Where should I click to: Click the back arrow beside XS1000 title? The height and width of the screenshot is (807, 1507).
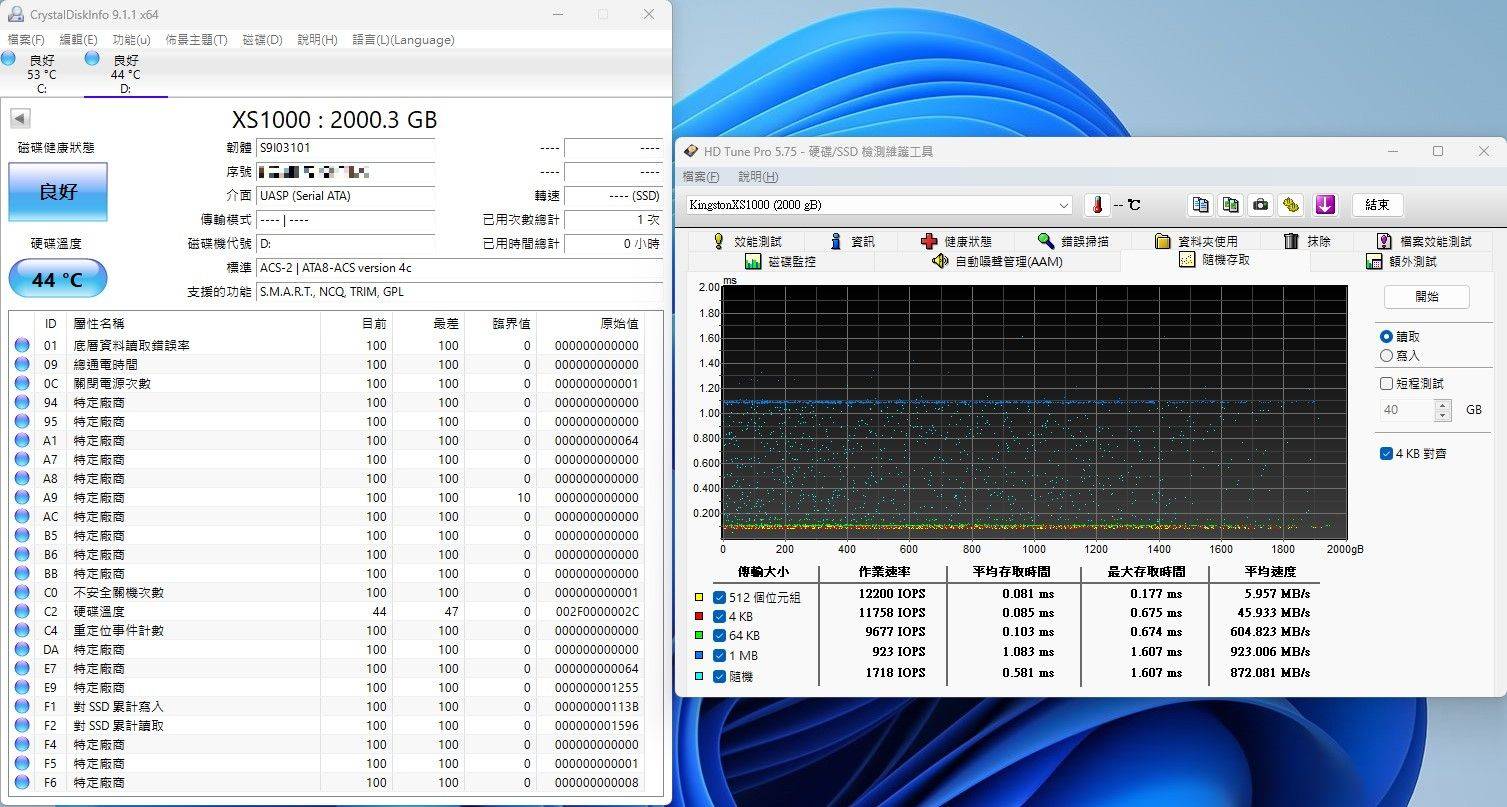tap(20, 119)
